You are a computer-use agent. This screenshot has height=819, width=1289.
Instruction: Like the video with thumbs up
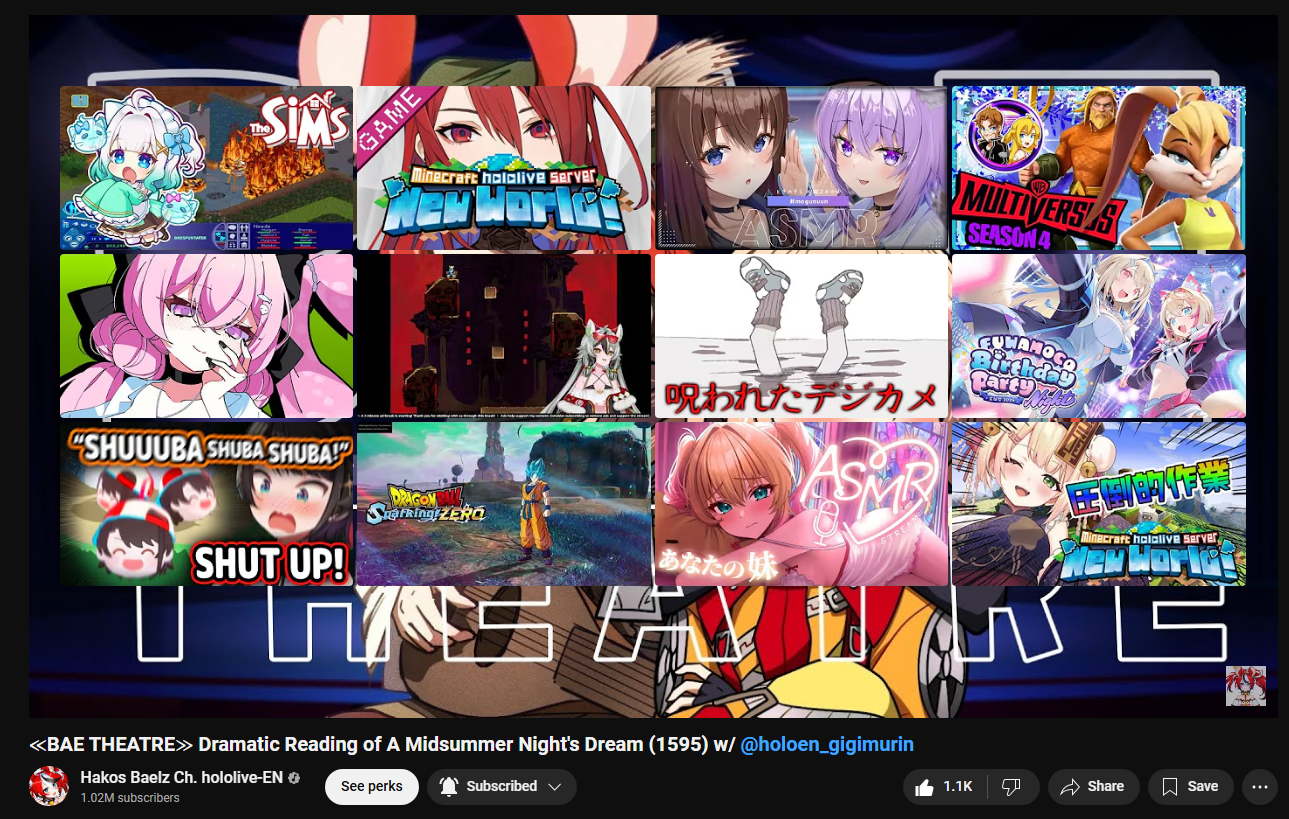tap(944, 787)
